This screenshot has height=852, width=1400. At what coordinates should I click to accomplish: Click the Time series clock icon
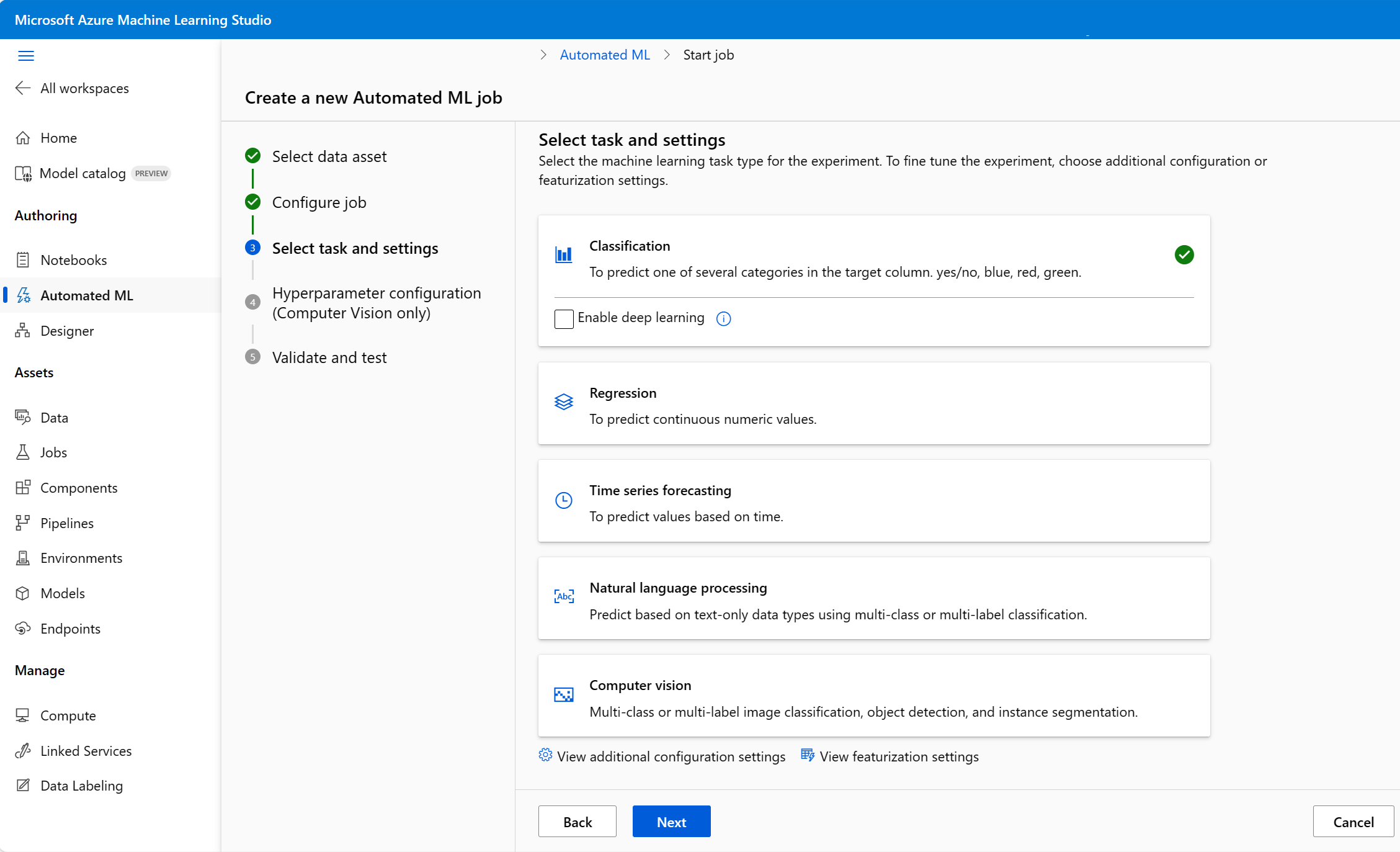[564, 500]
